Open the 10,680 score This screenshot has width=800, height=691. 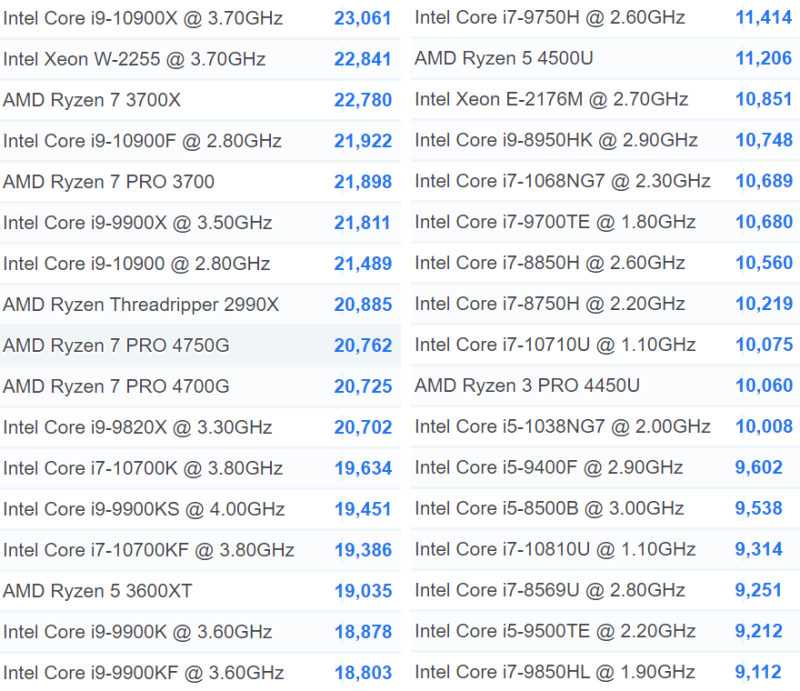point(764,221)
